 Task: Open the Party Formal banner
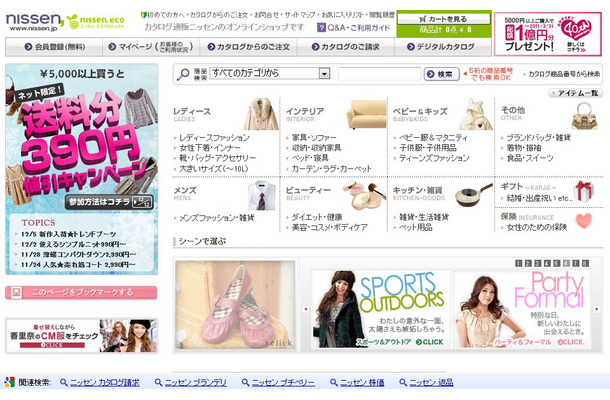point(522,309)
